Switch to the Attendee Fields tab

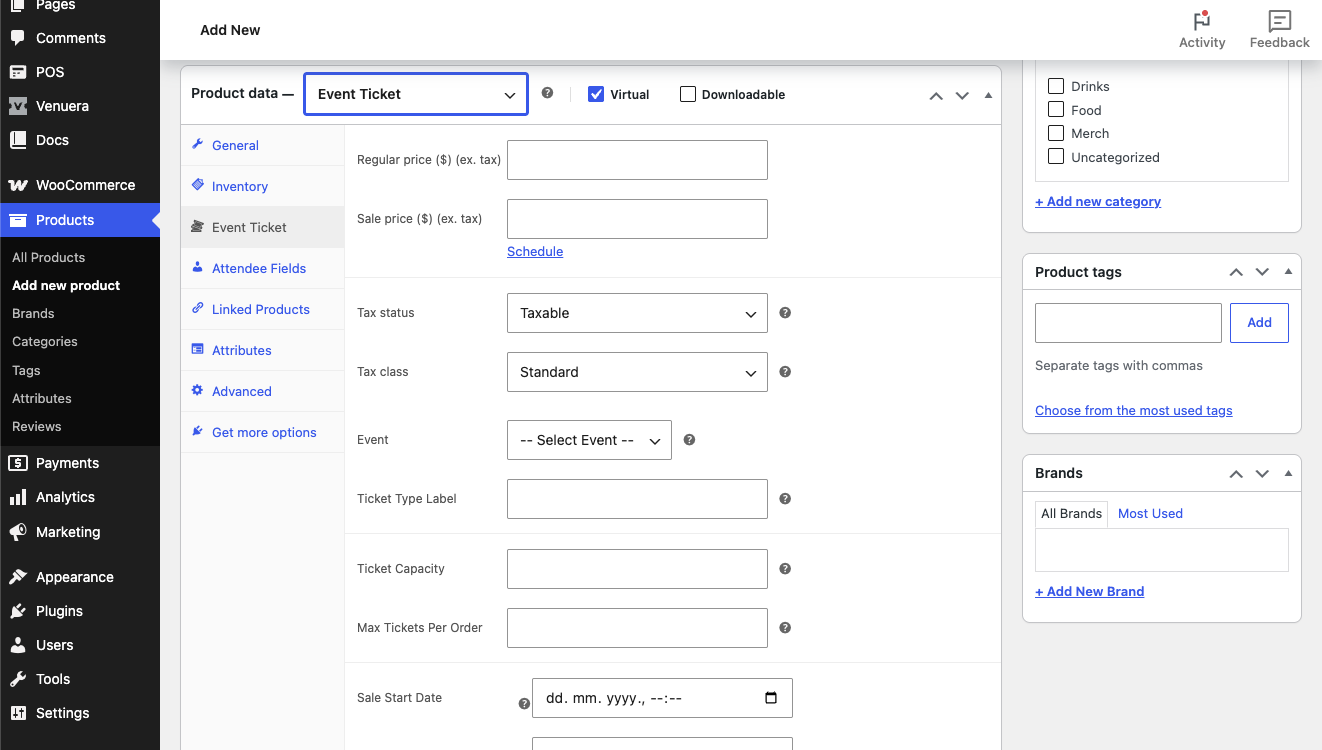(x=262, y=268)
